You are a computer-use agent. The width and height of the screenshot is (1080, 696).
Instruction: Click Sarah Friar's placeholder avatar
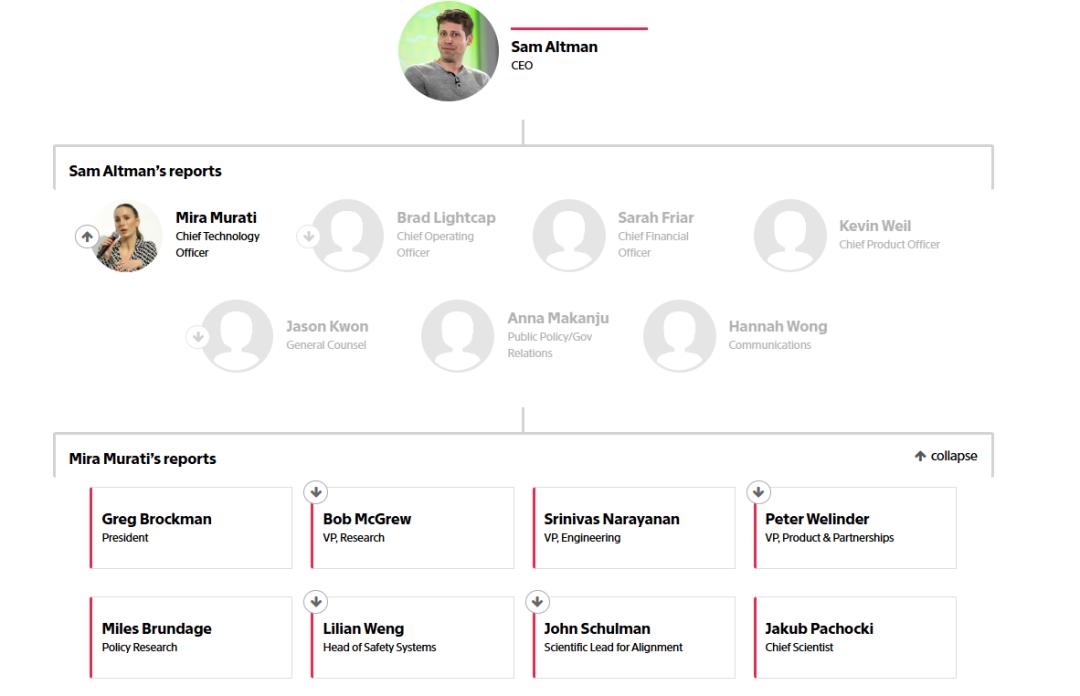(x=569, y=236)
